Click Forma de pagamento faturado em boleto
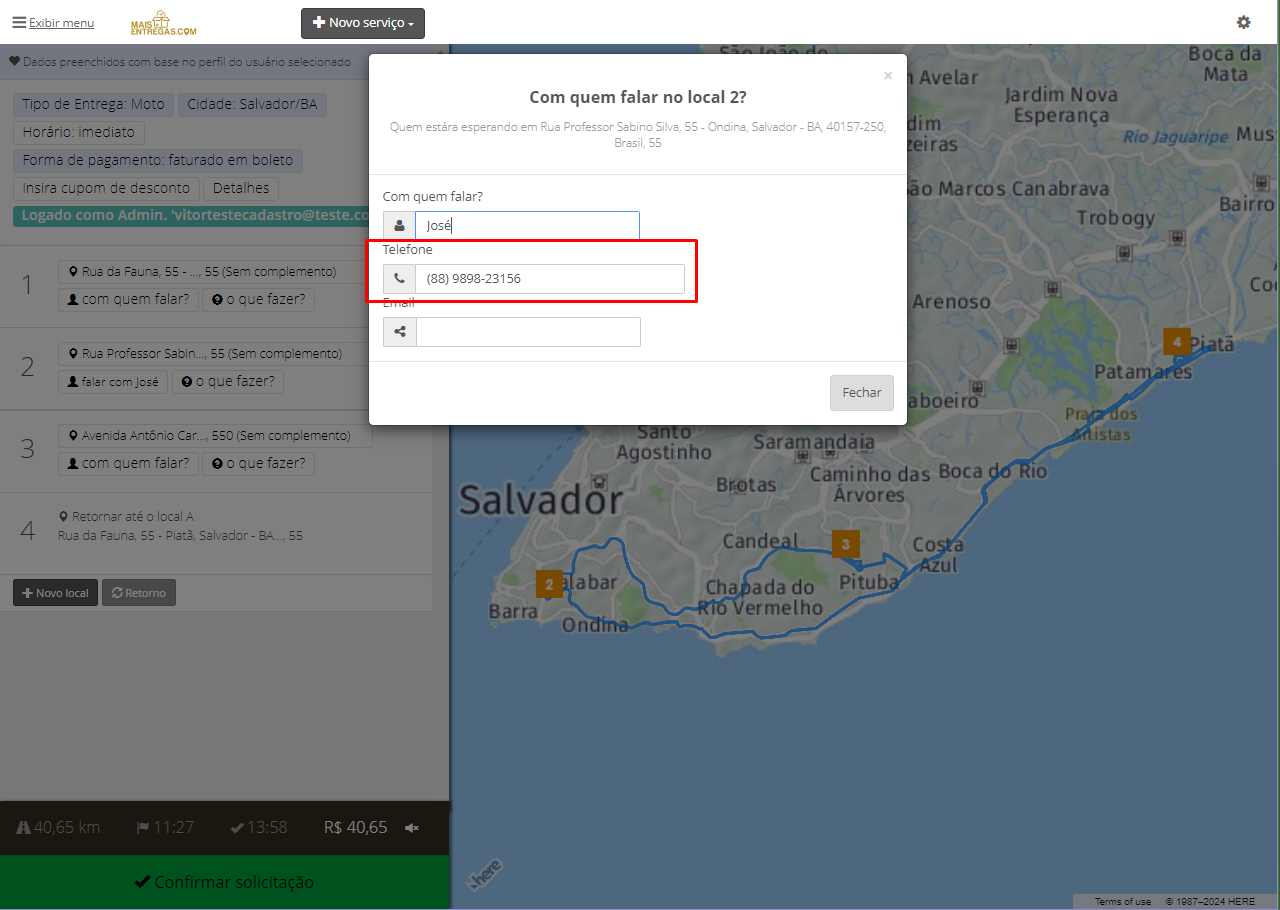1280x910 pixels. [x=158, y=160]
